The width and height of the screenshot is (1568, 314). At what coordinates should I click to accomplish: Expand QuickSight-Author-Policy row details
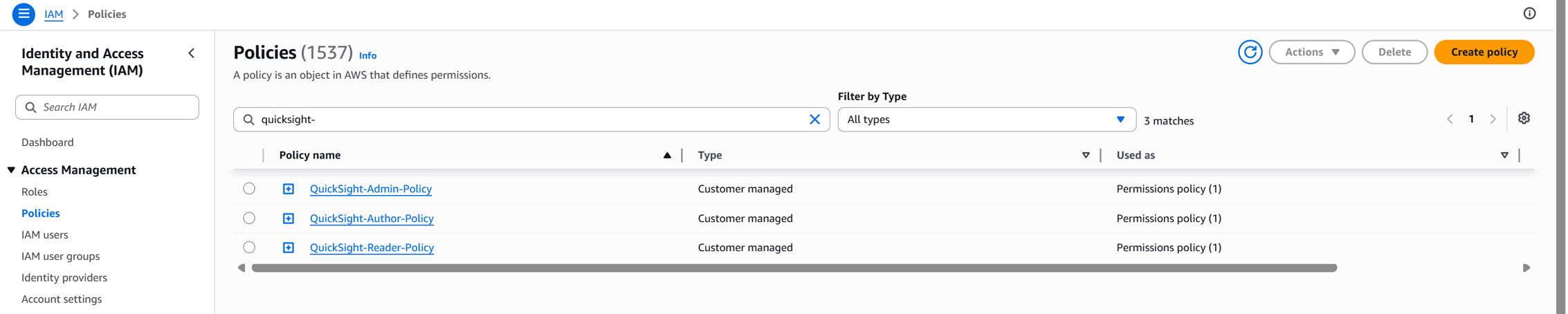289,219
